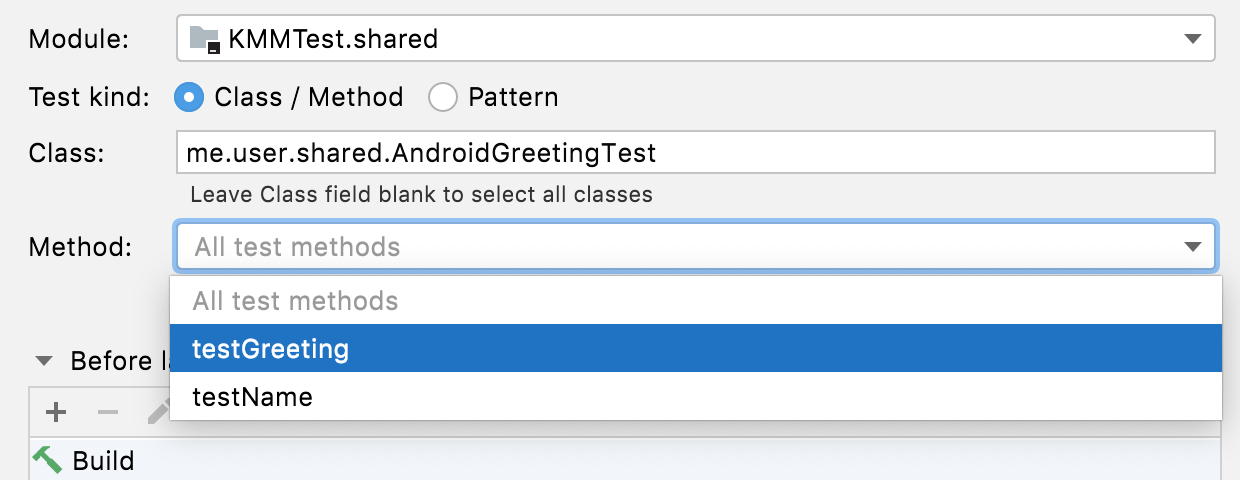The image size is (1240, 480).
Task: Click the Module: field label
Action: tap(80, 40)
